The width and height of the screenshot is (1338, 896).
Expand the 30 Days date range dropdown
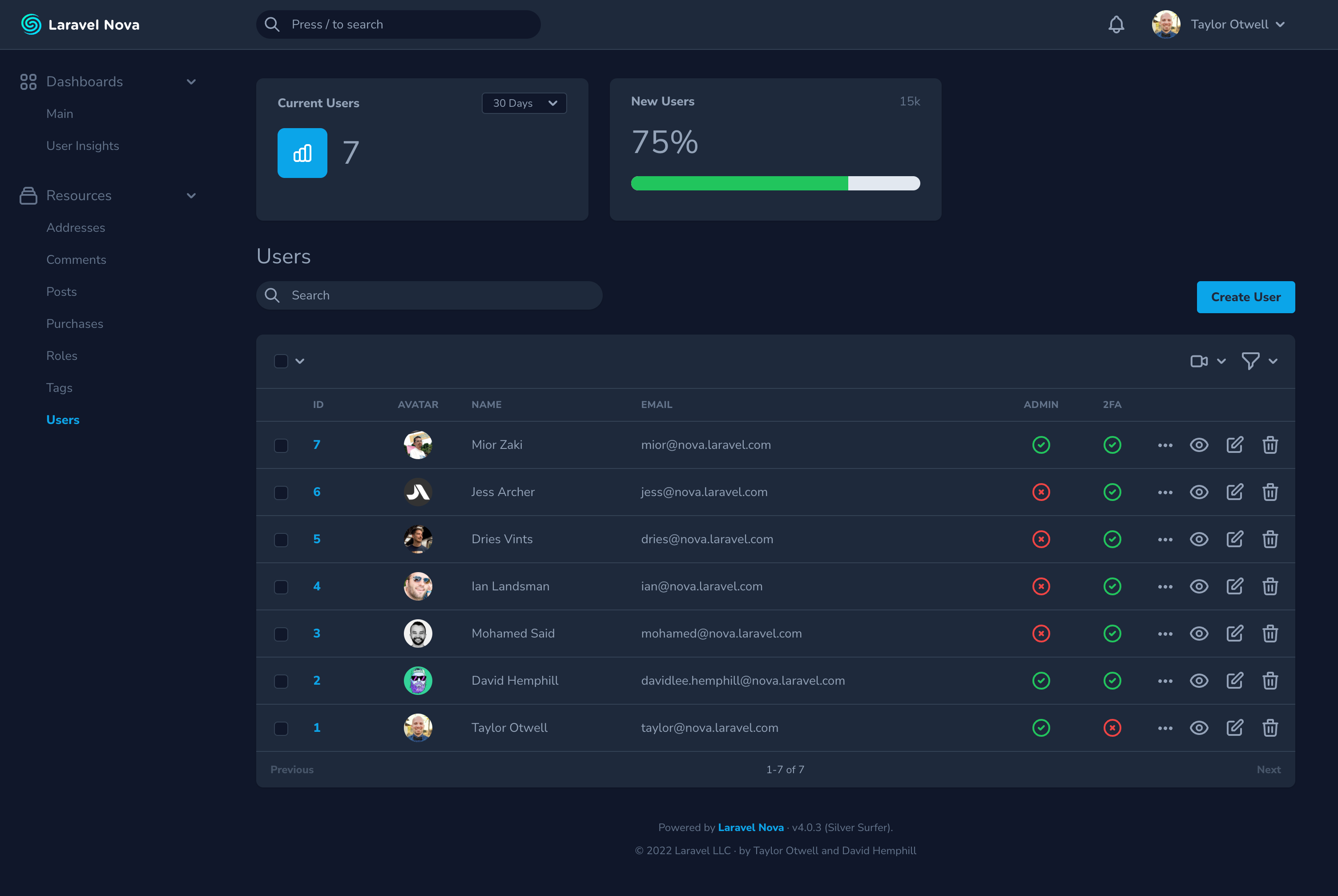tap(523, 103)
